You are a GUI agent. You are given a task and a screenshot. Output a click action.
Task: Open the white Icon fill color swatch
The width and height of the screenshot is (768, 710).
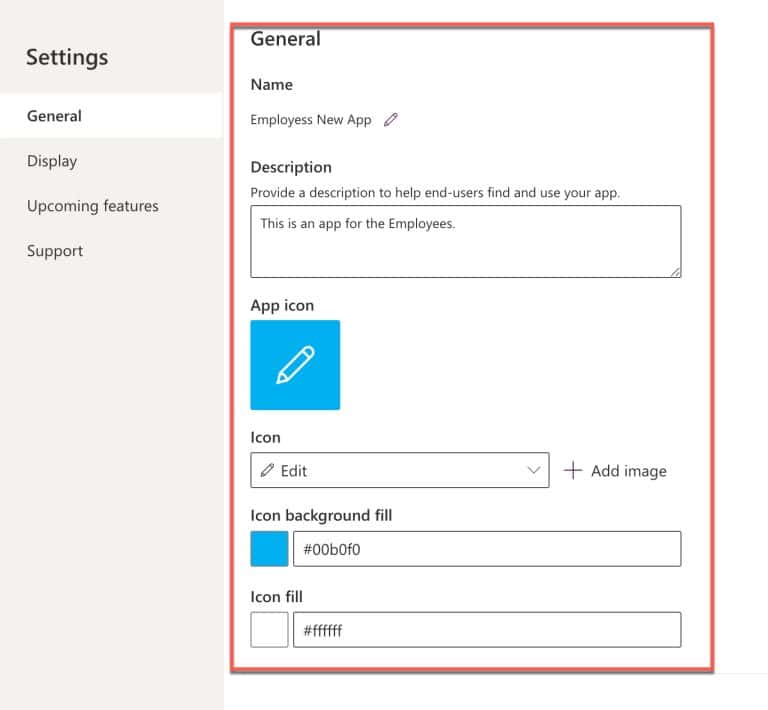pyautogui.click(x=269, y=630)
